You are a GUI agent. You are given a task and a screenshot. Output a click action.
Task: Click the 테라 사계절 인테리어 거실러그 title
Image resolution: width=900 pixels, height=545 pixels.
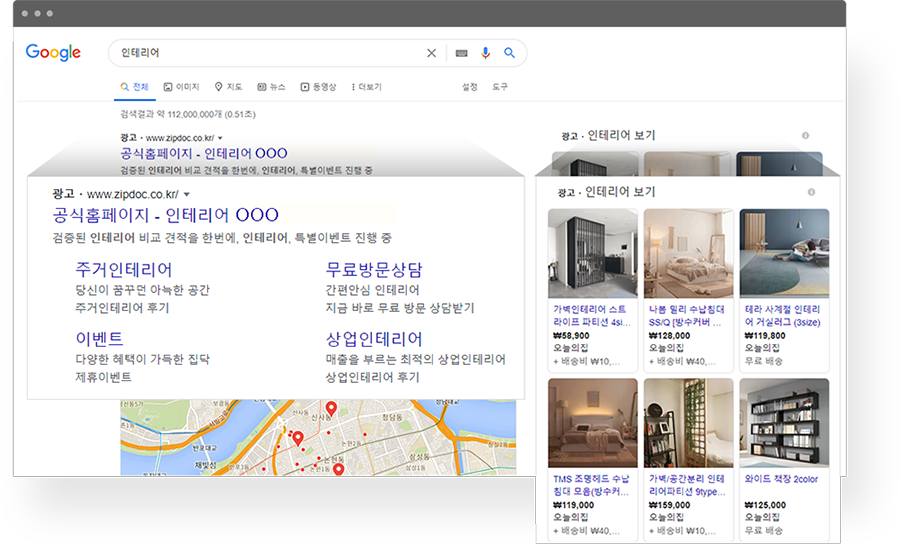pyautogui.click(x=782, y=316)
